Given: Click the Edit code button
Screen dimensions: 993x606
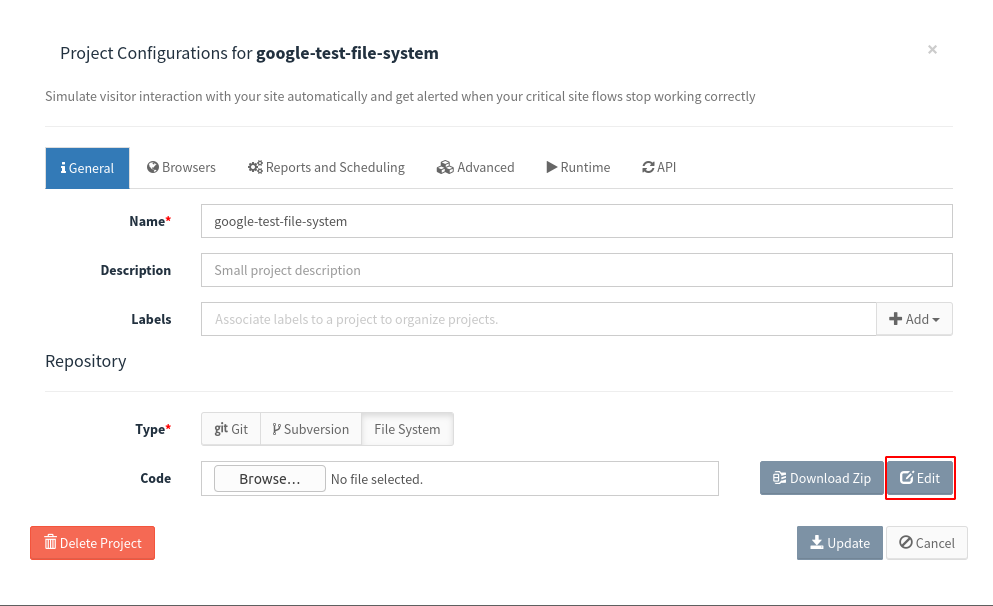Looking at the screenshot, I should click(920, 478).
